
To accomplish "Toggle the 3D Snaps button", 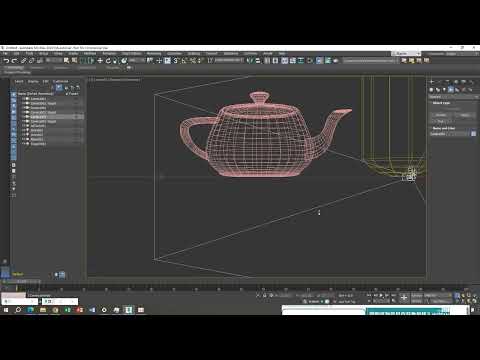I will click(176, 61).
